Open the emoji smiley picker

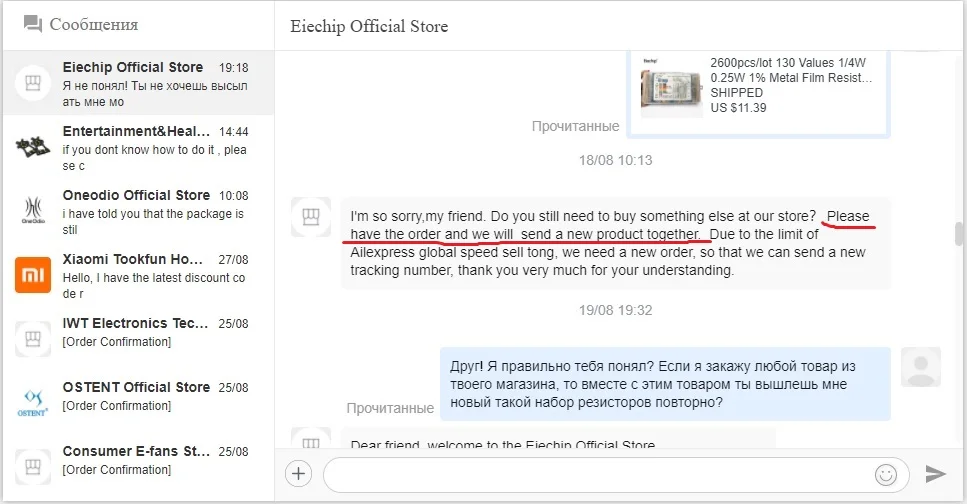886,474
